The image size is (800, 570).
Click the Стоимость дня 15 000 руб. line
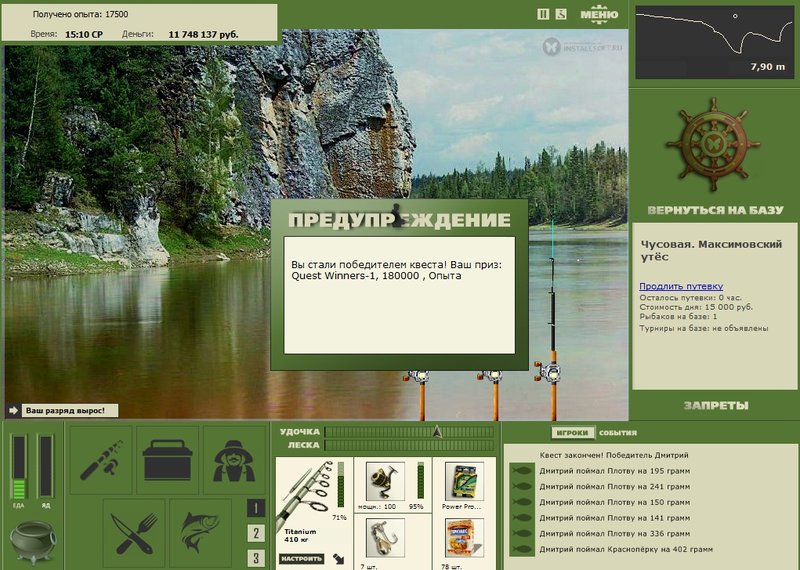coord(696,307)
